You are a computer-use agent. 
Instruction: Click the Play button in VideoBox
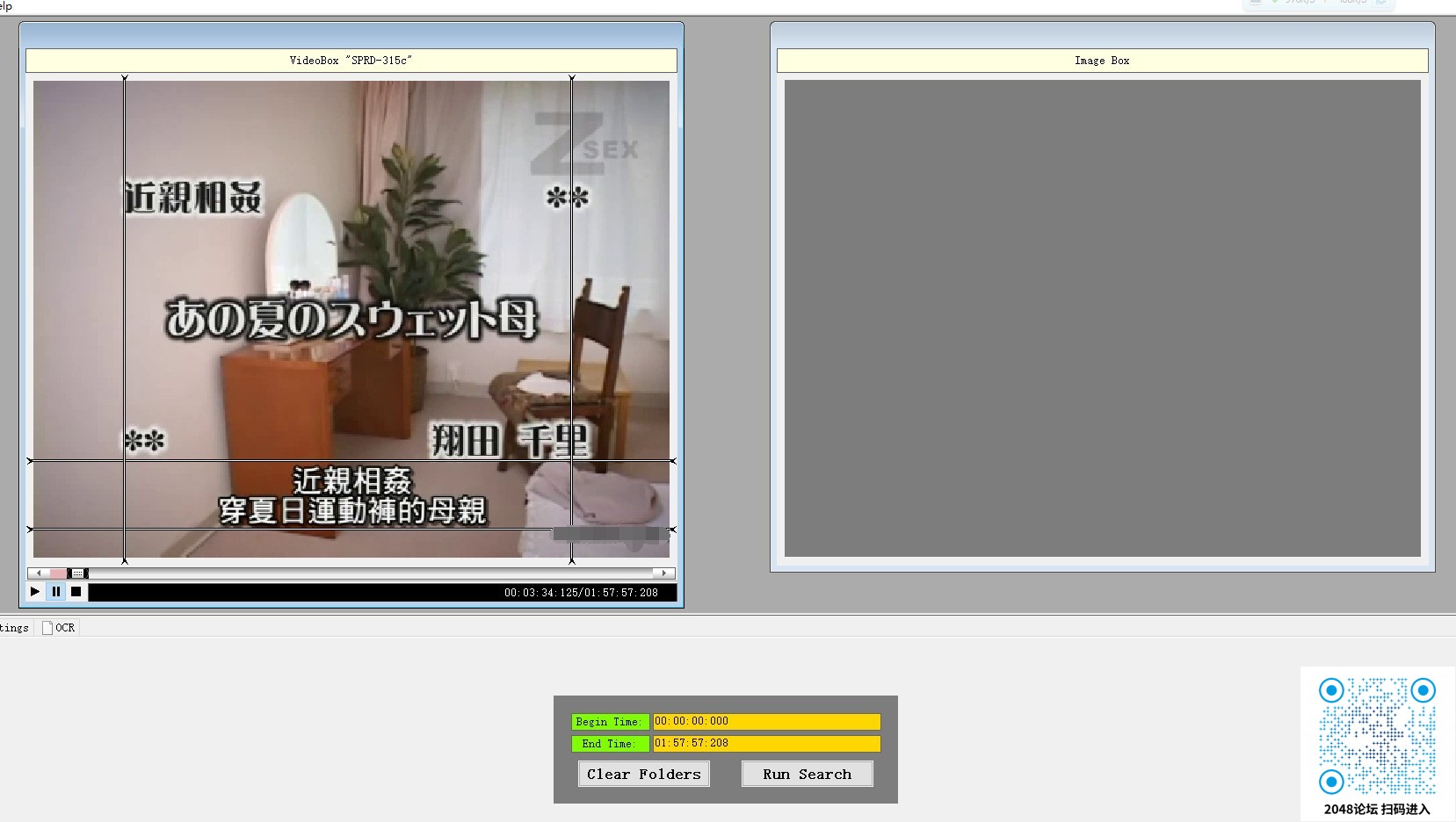[35, 592]
